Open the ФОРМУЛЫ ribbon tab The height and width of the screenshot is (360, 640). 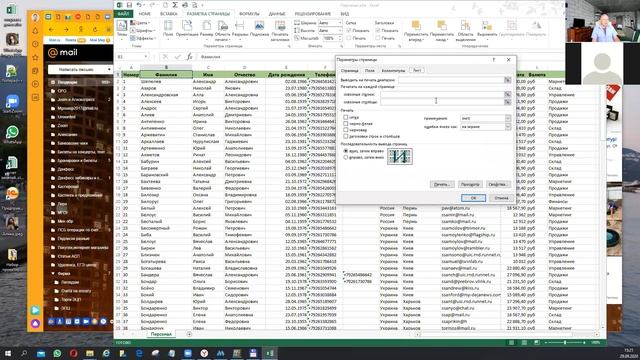[249, 13]
